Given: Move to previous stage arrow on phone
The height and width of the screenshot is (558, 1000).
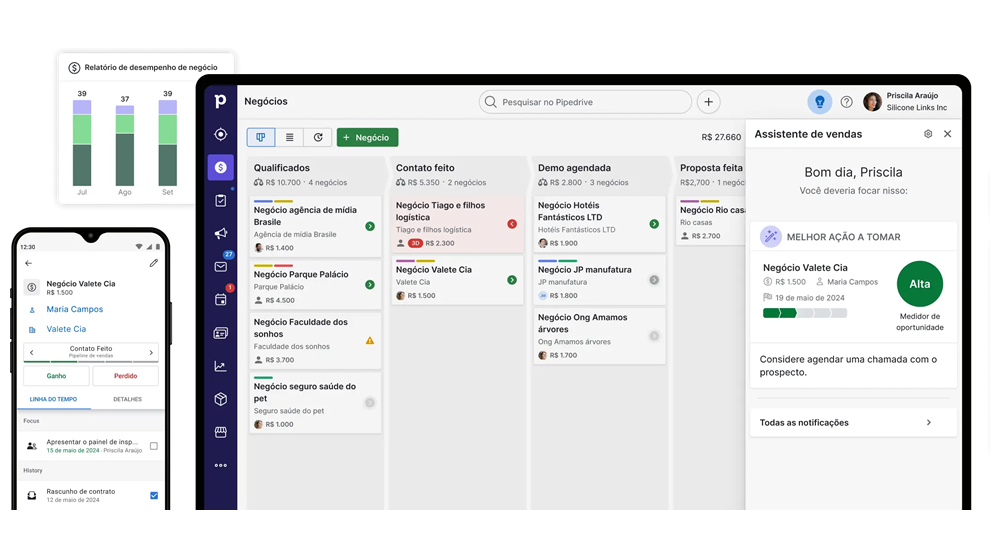Looking at the screenshot, I should click(31, 352).
